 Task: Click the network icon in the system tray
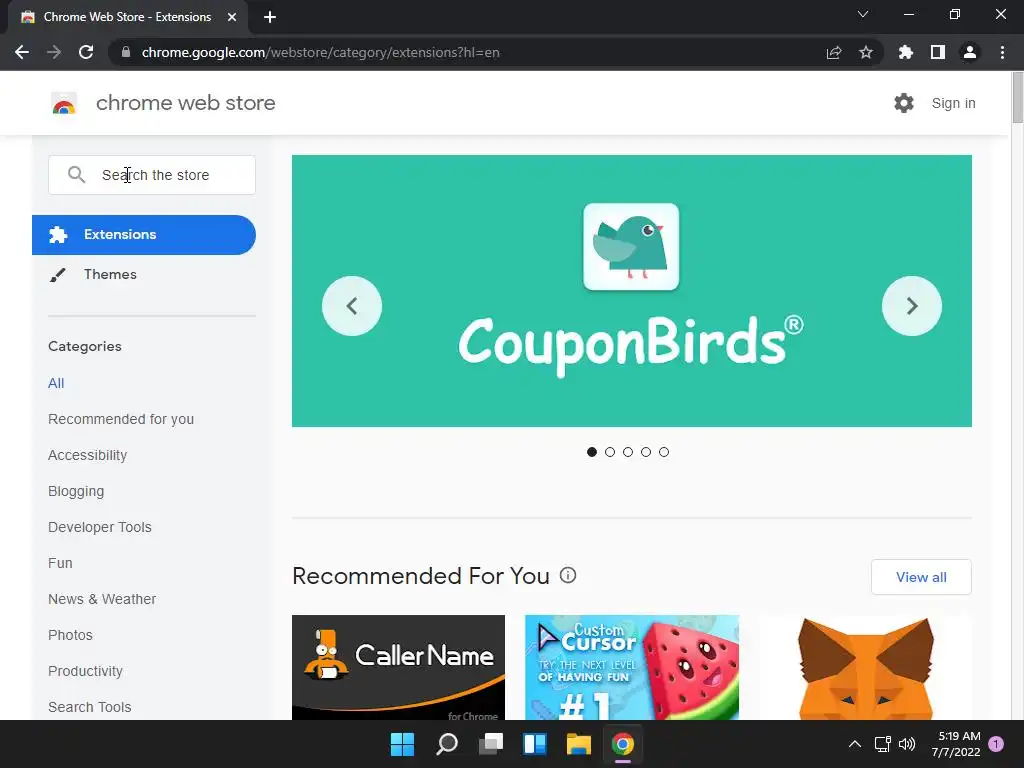883,744
